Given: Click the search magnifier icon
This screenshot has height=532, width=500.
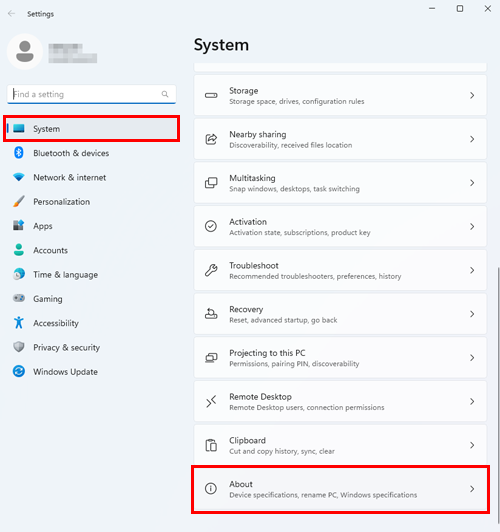Looking at the screenshot, I should click(x=165, y=94).
